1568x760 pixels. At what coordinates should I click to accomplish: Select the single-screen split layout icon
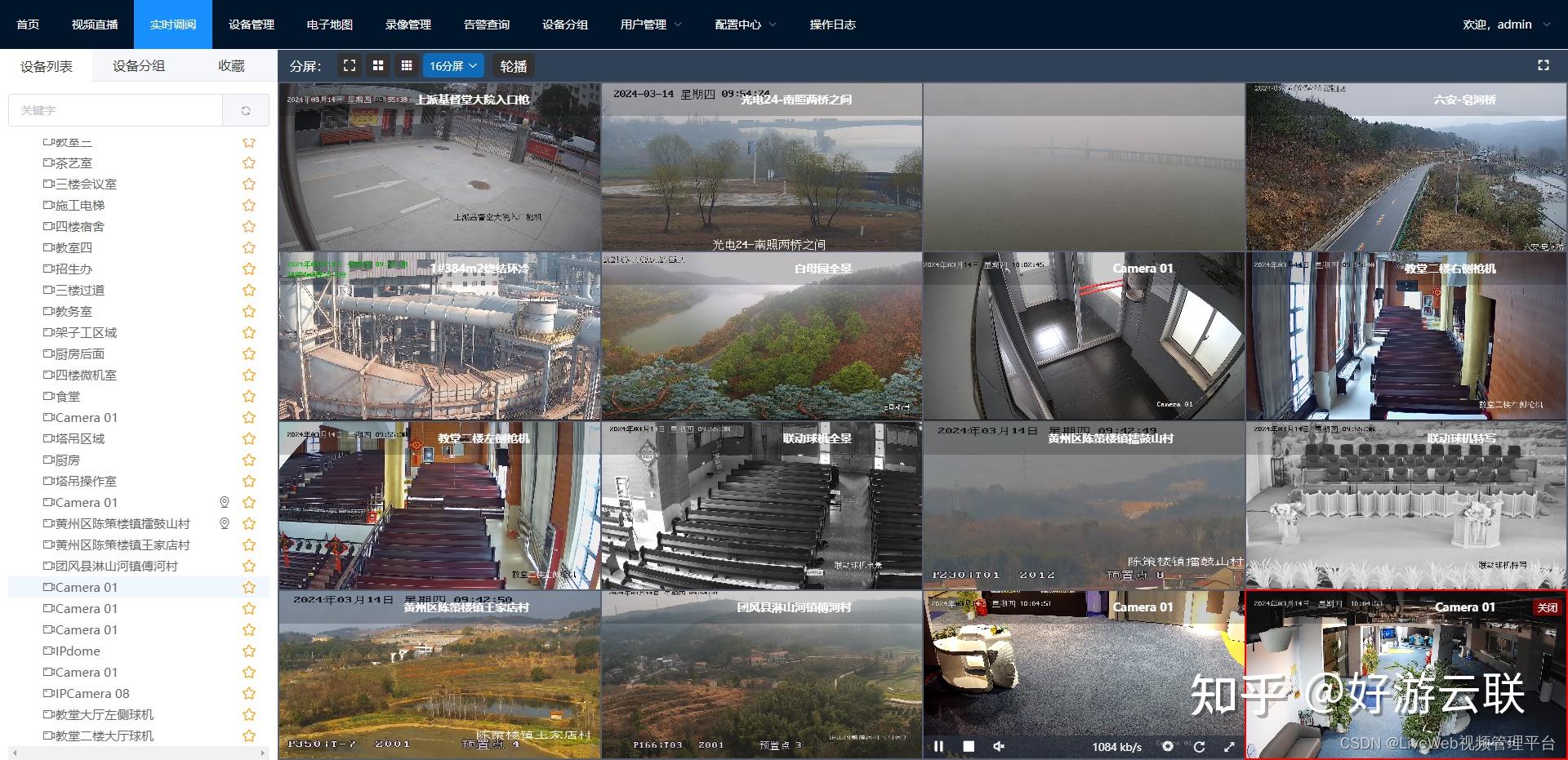[350, 65]
